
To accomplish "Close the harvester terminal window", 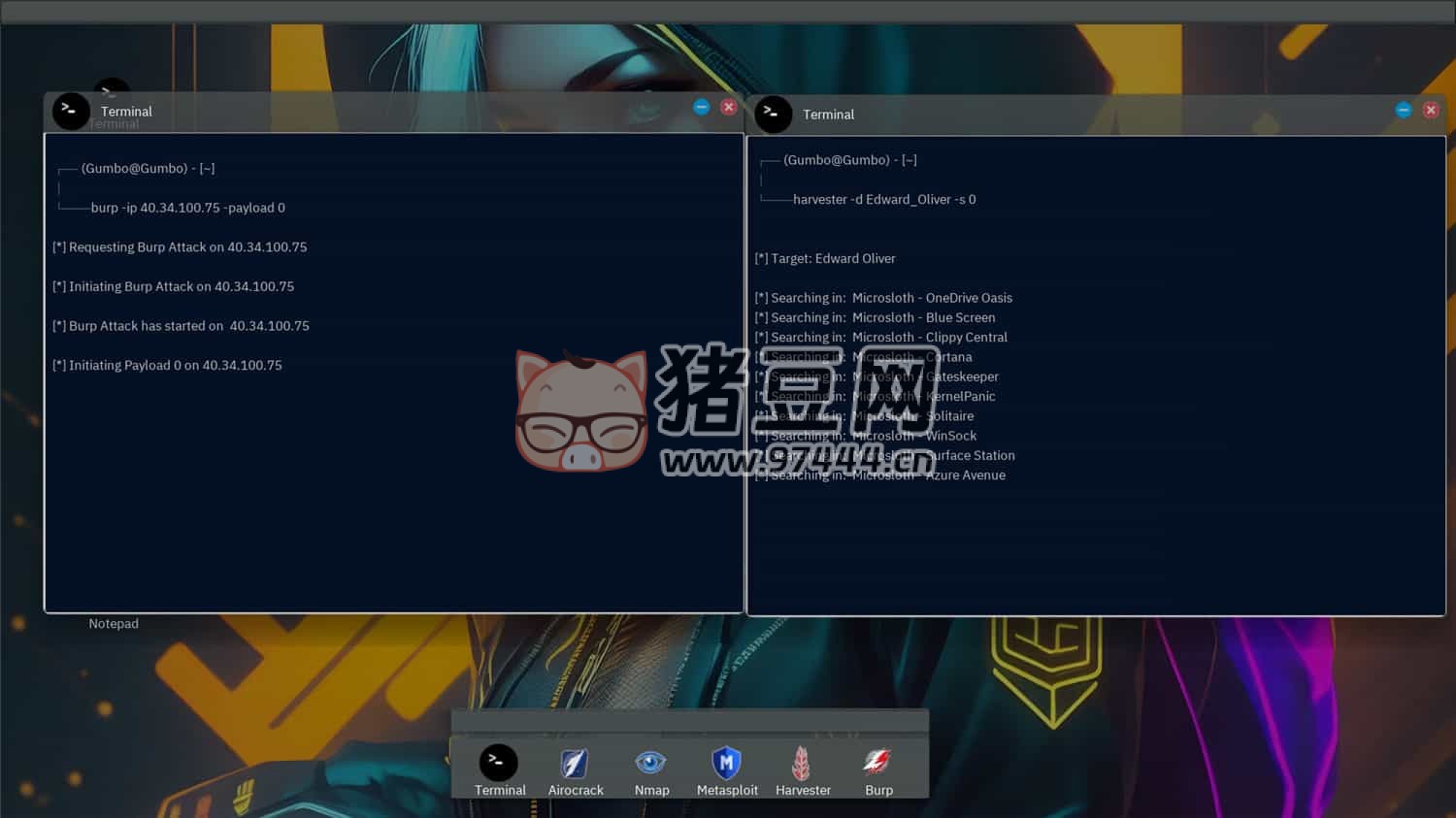I will (x=1431, y=110).
